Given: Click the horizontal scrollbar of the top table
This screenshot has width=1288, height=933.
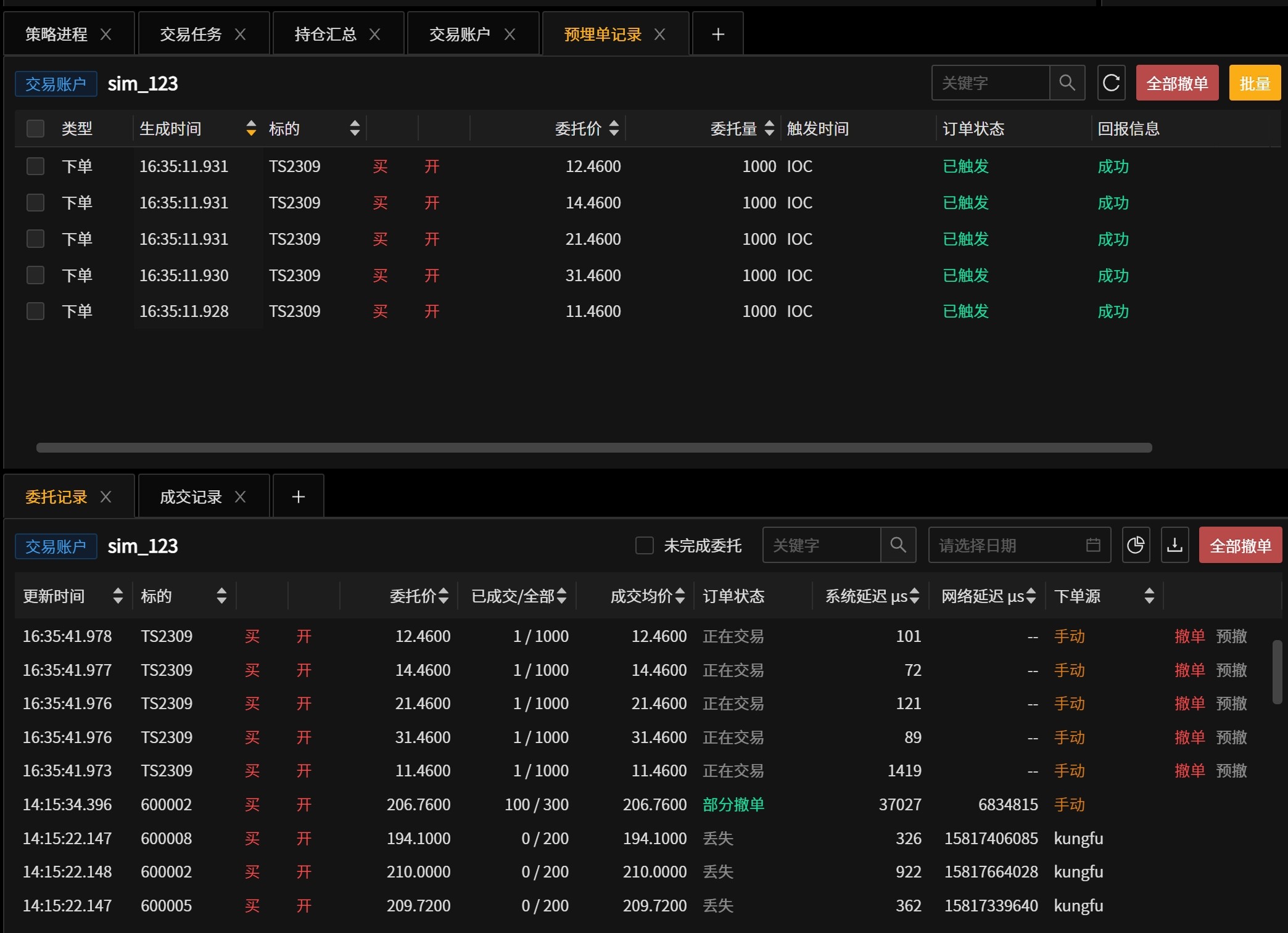Looking at the screenshot, I should 594,448.
